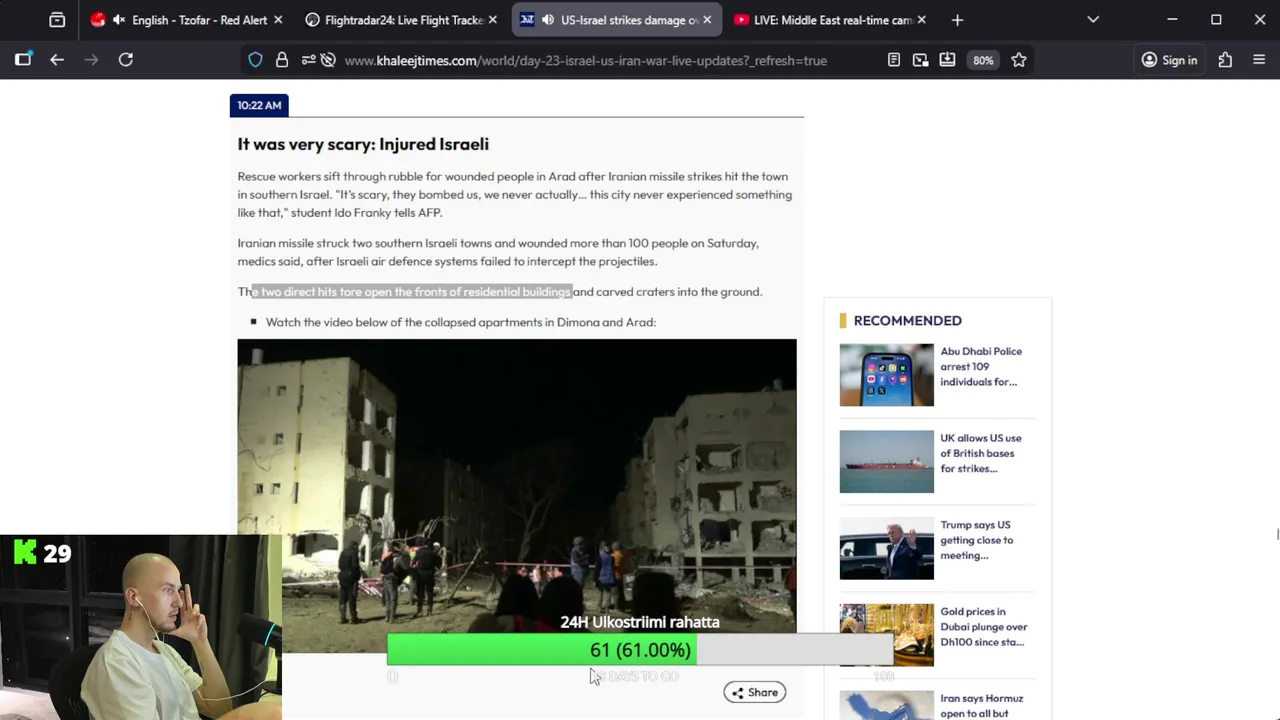
Task: Sign in to Firefox account
Action: pyautogui.click(x=1169, y=60)
